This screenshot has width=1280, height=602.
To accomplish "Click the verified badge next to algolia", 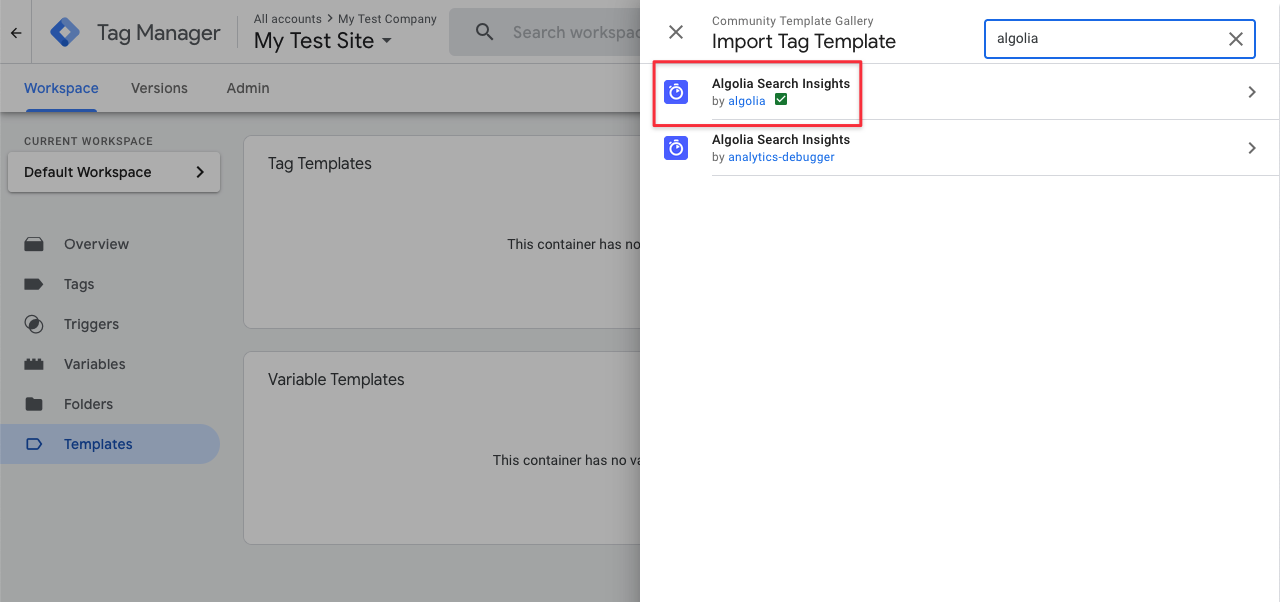I will (780, 100).
